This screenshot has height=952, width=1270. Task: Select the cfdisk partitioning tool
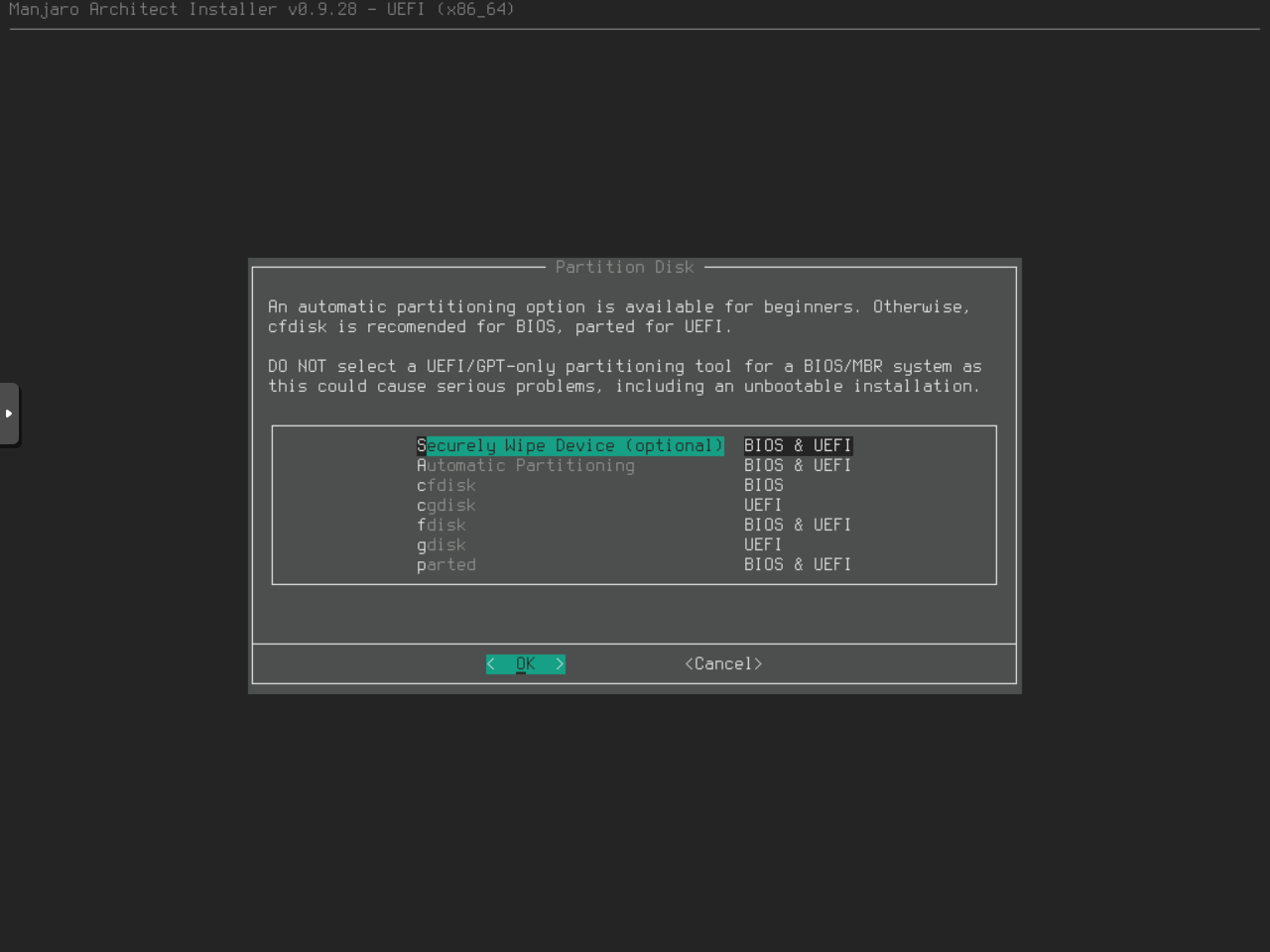tap(445, 485)
